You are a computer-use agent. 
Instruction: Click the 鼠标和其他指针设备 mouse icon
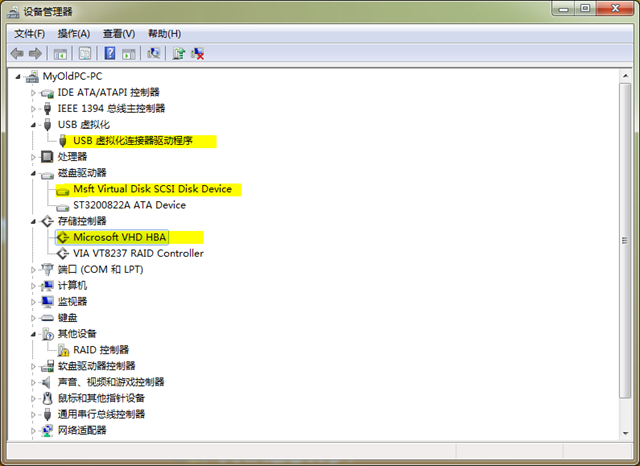click(47, 398)
